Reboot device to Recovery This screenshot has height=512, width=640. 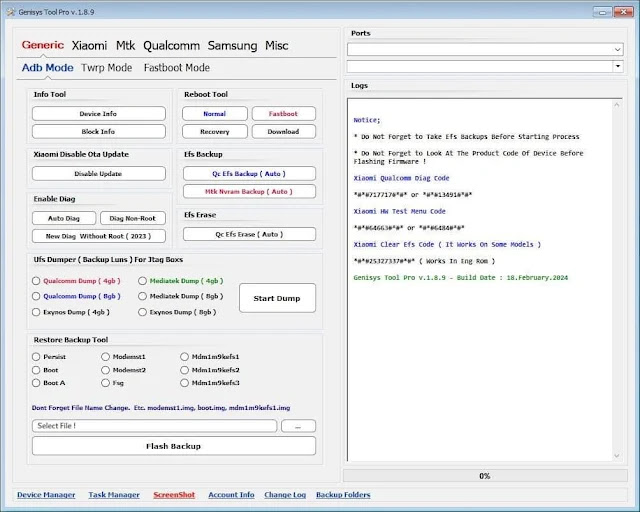(x=215, y=131)
